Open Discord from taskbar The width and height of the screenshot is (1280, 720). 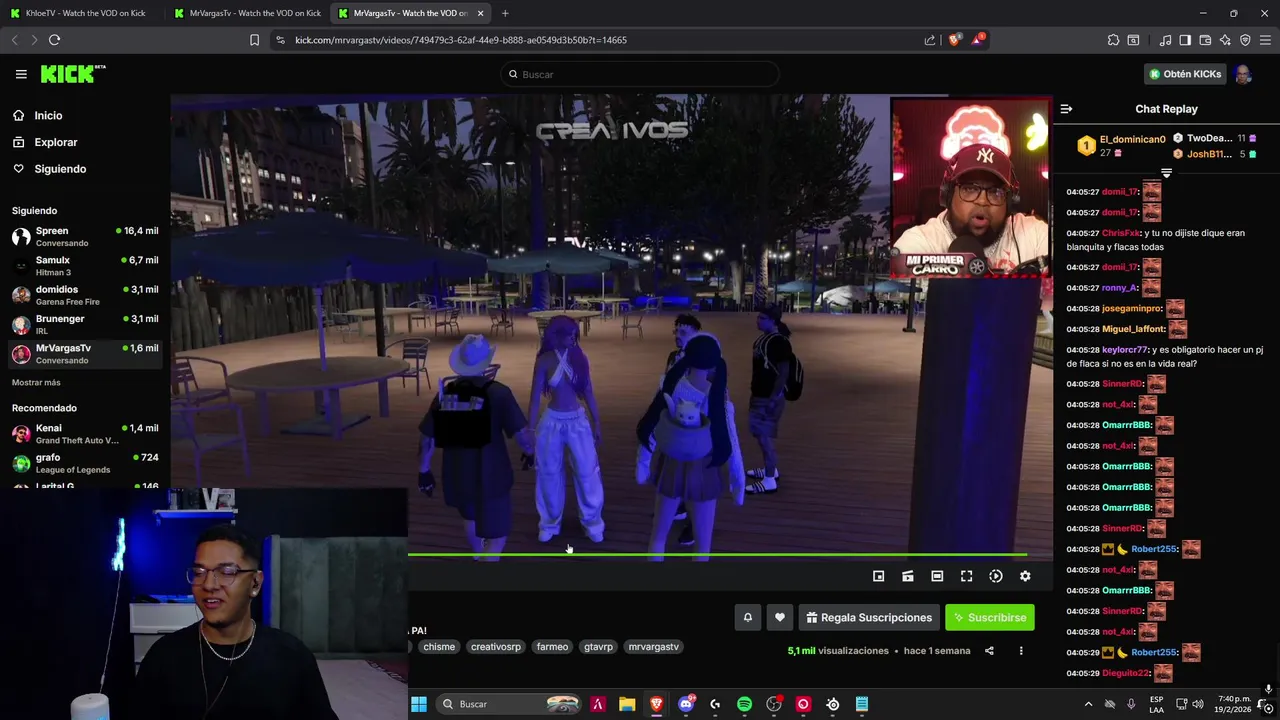(x=686, y=704)
